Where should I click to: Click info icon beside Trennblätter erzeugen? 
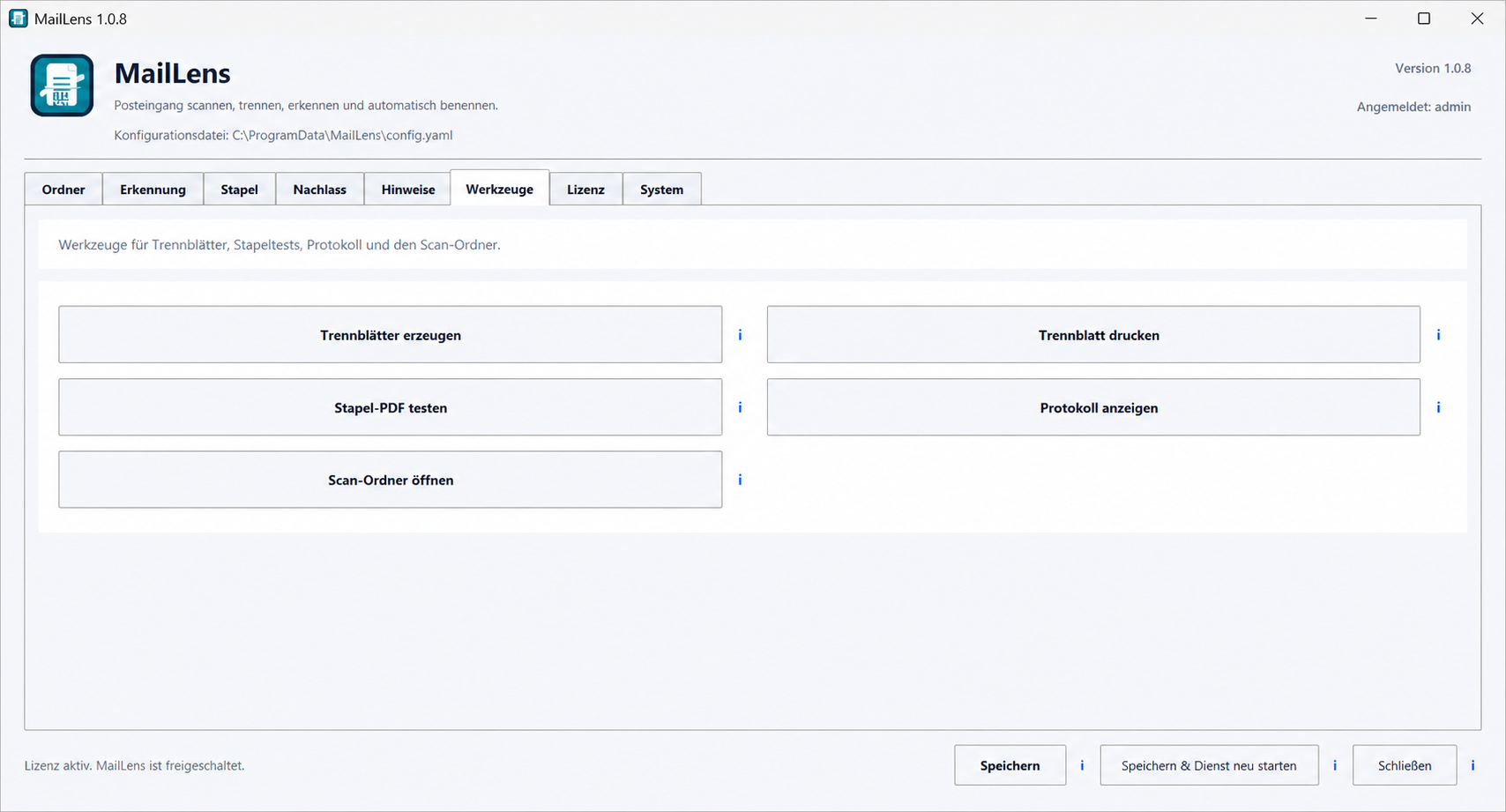pyautogui.click(x=740, y=335)
